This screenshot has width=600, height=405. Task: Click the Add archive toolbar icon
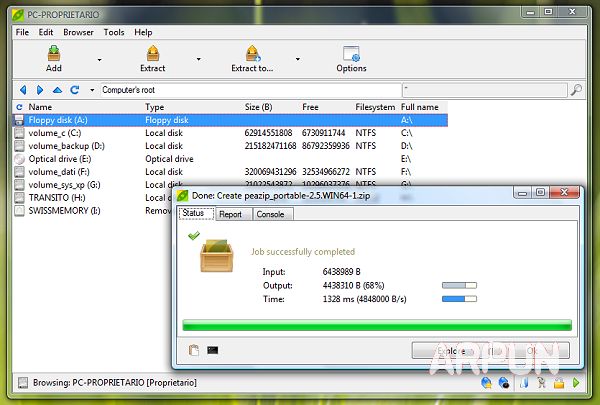pyautogui.click(x=53, y=54)
